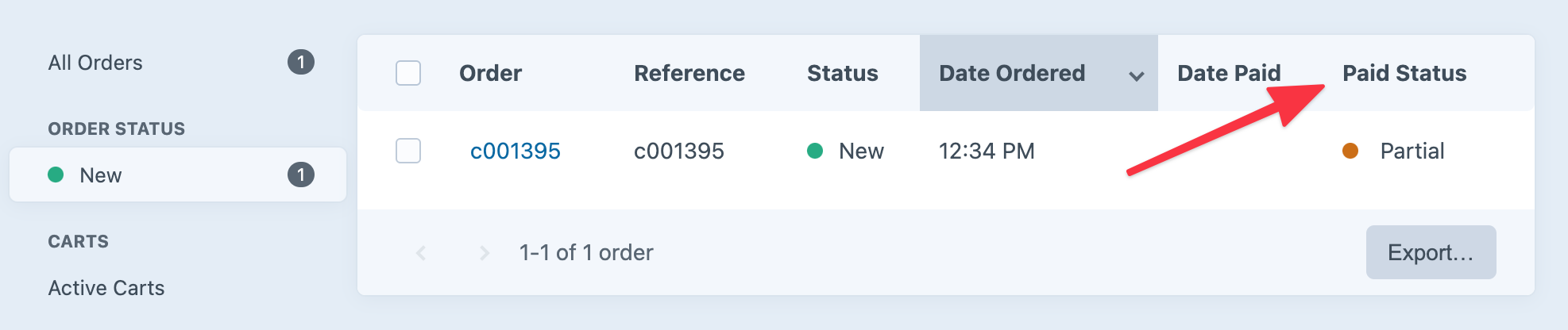Click the orange Partial paid status dot
This screenshot has width=1568, height=330.
(x=1350, y=151)
